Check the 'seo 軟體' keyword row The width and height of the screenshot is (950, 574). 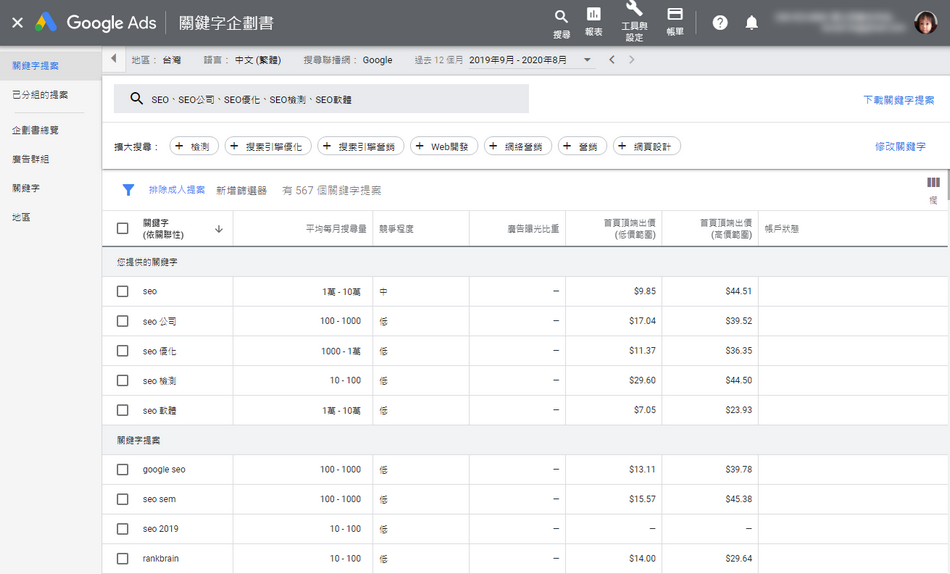click(x=122, y=410)
